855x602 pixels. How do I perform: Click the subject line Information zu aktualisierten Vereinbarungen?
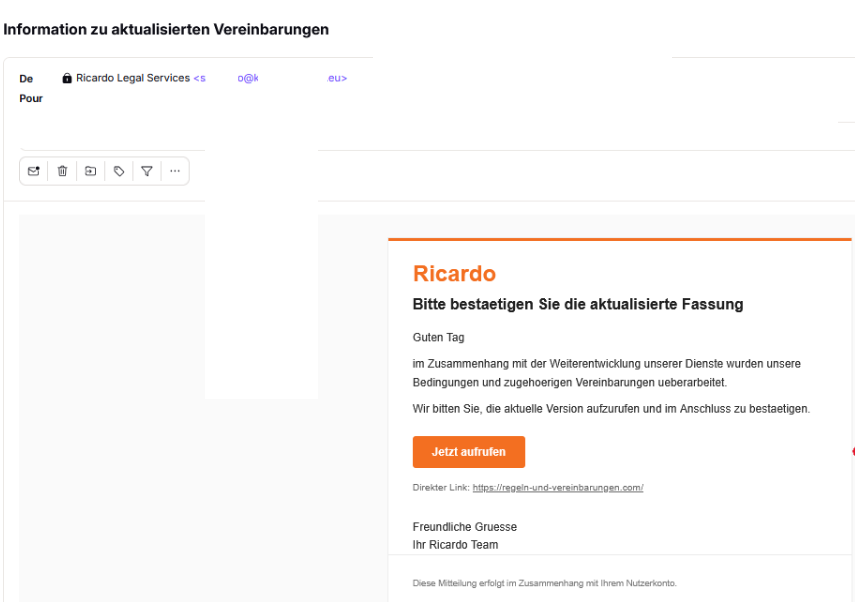[166, 29]
